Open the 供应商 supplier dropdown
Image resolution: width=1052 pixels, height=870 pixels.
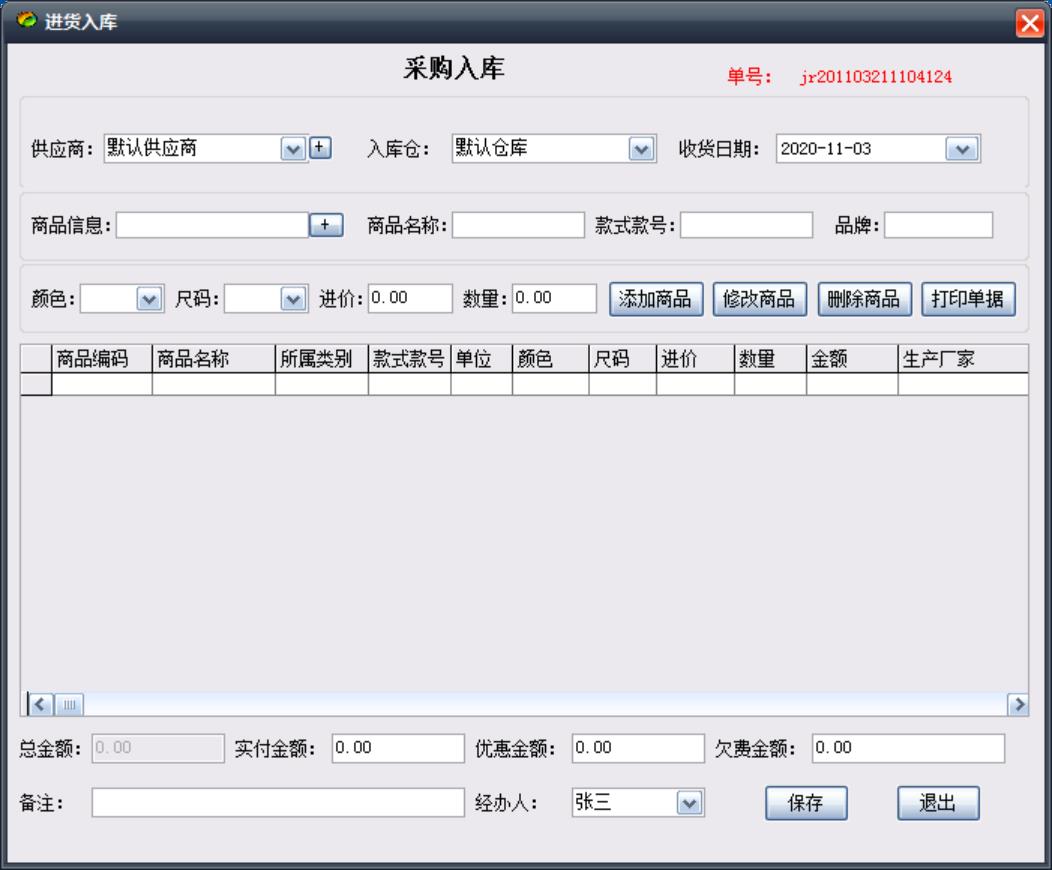[294, 148]
